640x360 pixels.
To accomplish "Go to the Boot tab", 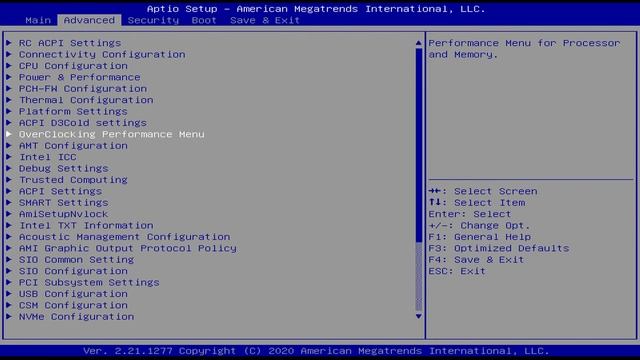I will 204,20.
